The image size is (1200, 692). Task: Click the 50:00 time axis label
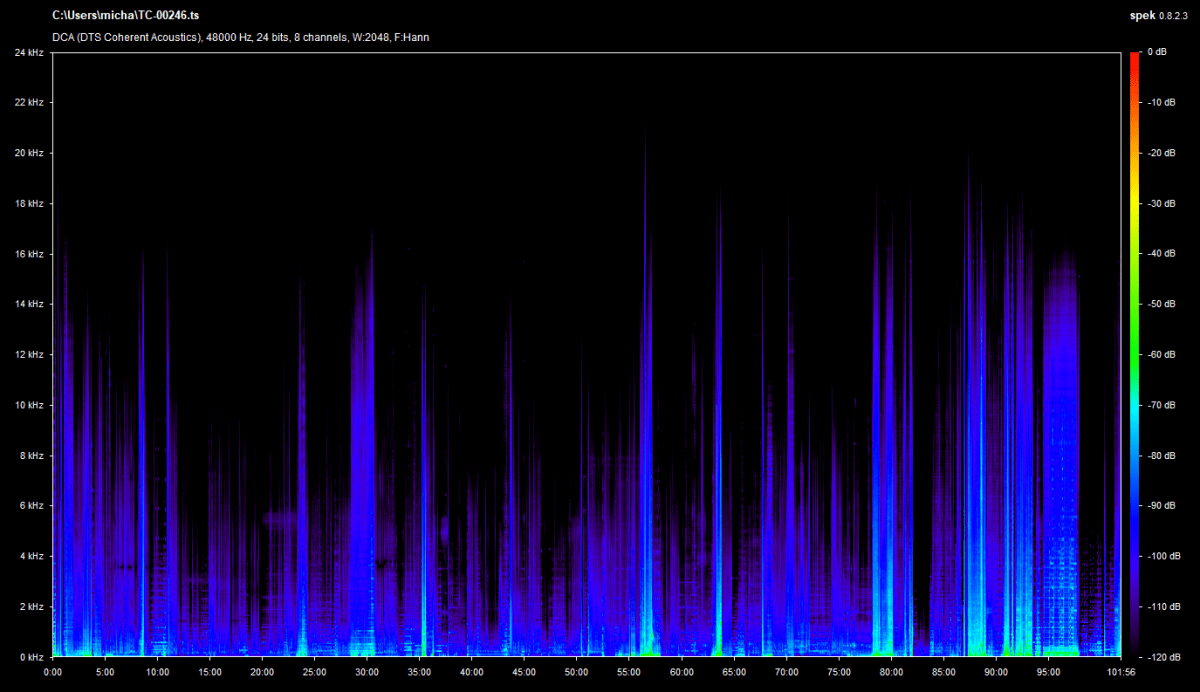coord(576,672)
